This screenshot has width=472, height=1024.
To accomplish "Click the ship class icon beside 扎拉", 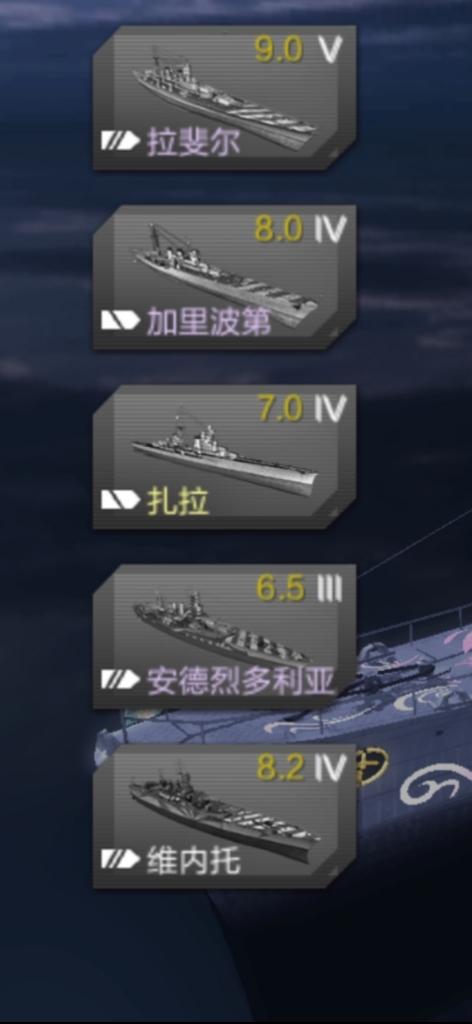I will point(121,500).
